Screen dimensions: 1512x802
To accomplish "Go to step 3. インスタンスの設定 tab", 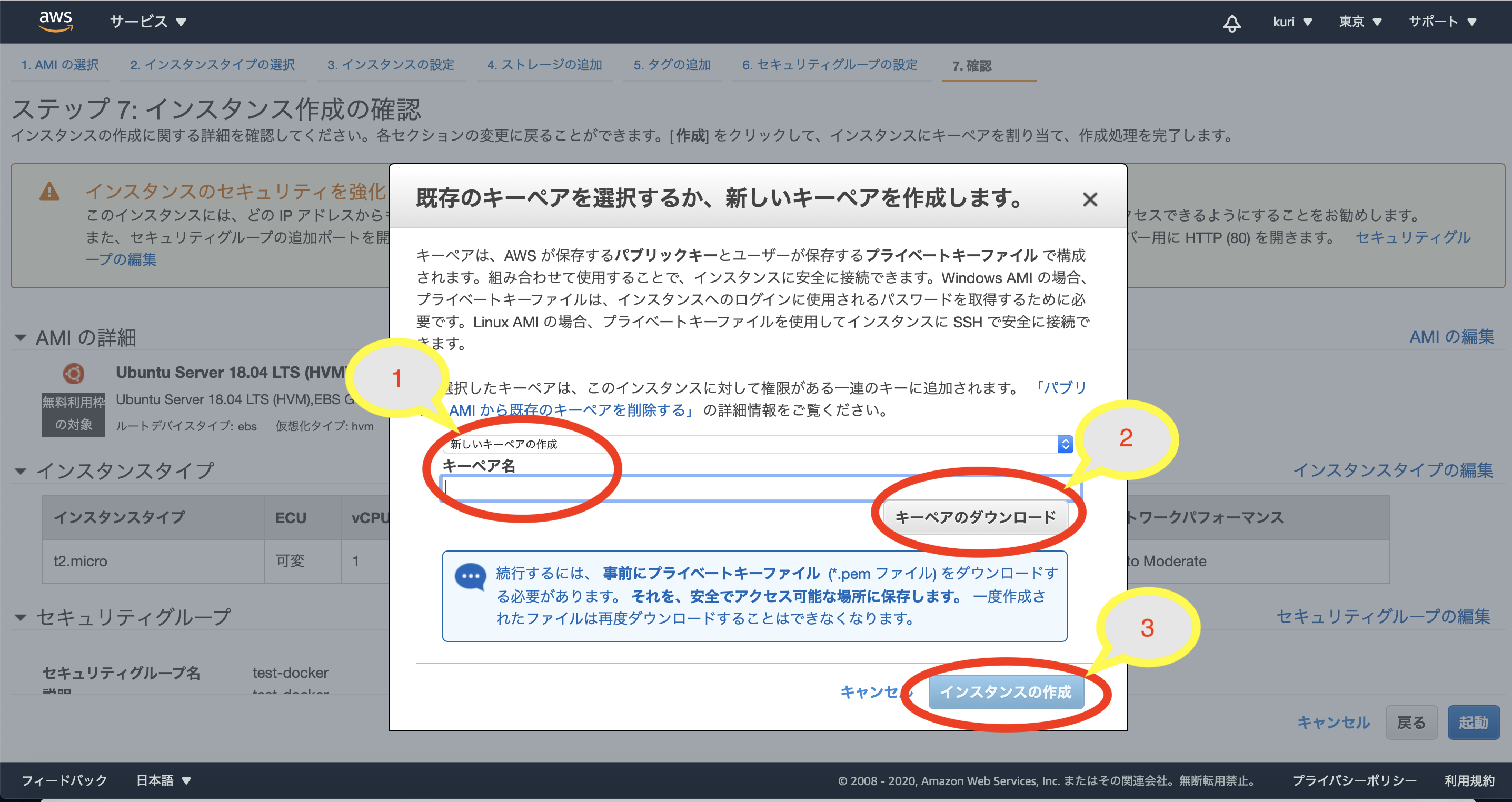I will (x=391, y=65).
